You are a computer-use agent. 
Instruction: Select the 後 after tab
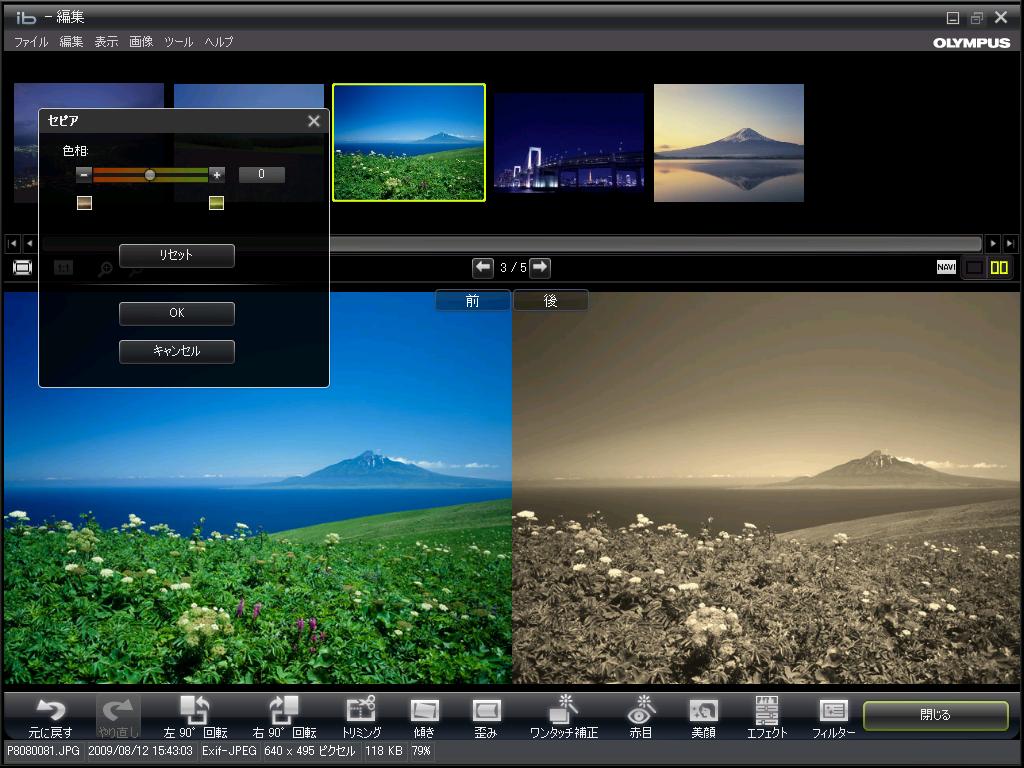(551, 300)
